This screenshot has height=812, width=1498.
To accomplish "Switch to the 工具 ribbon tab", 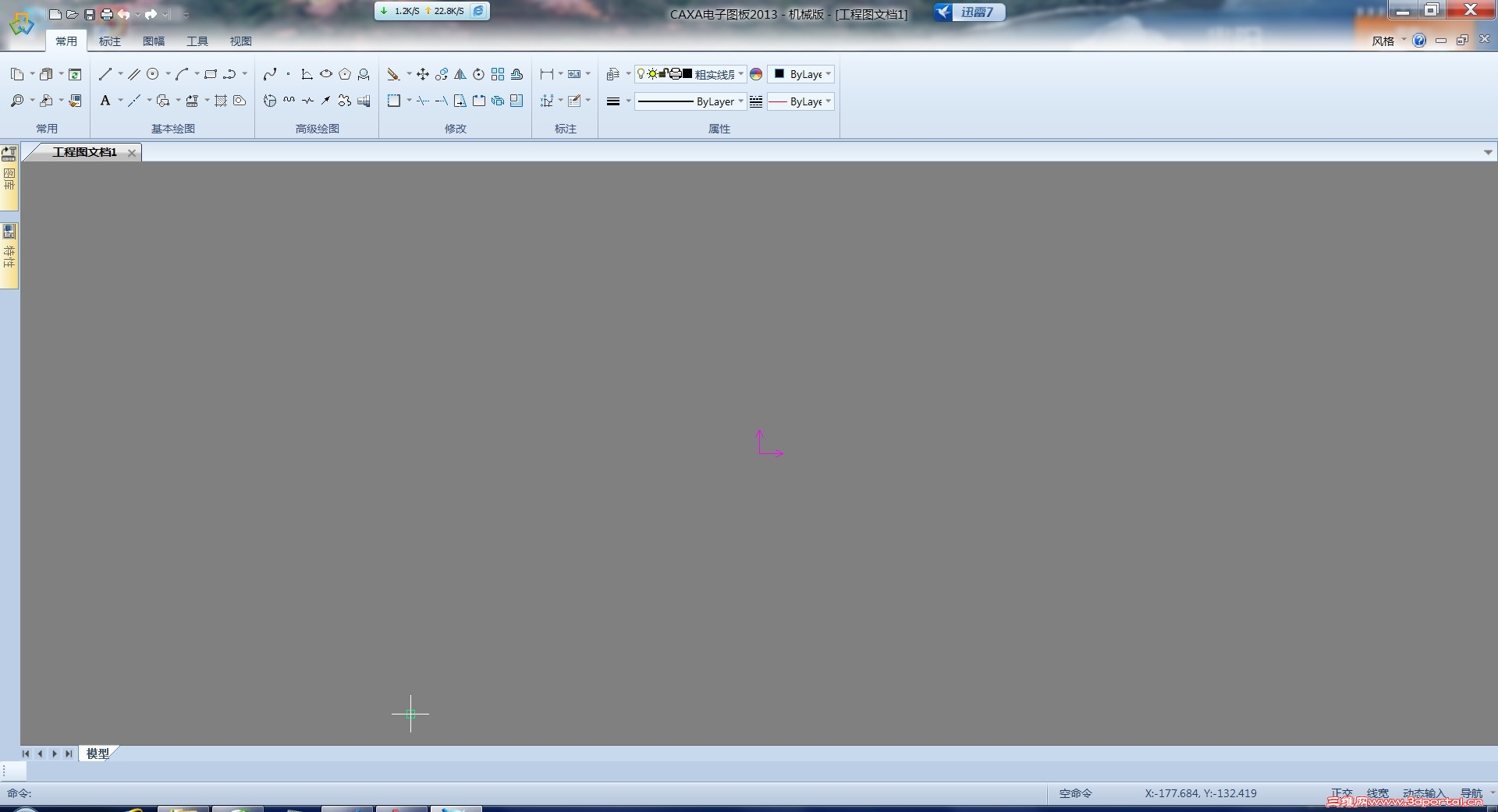I will coord(197,41).
